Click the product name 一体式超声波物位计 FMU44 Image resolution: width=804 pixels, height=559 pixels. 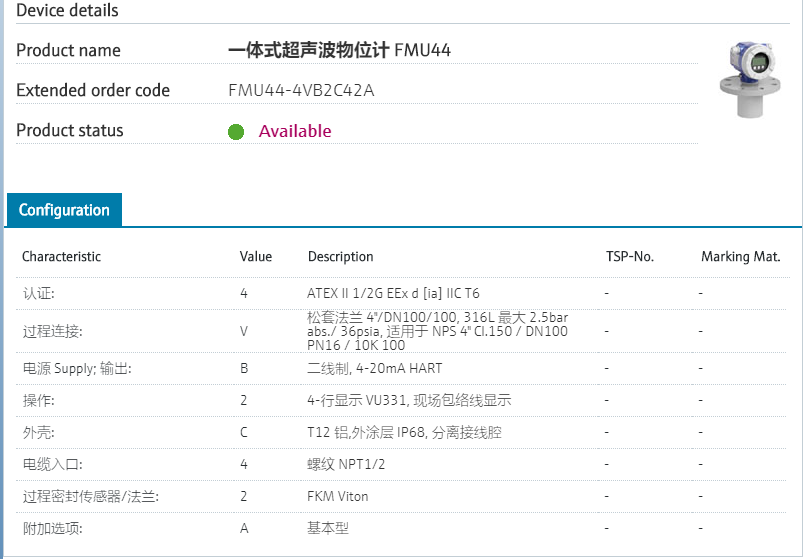[x=340, y=50]
